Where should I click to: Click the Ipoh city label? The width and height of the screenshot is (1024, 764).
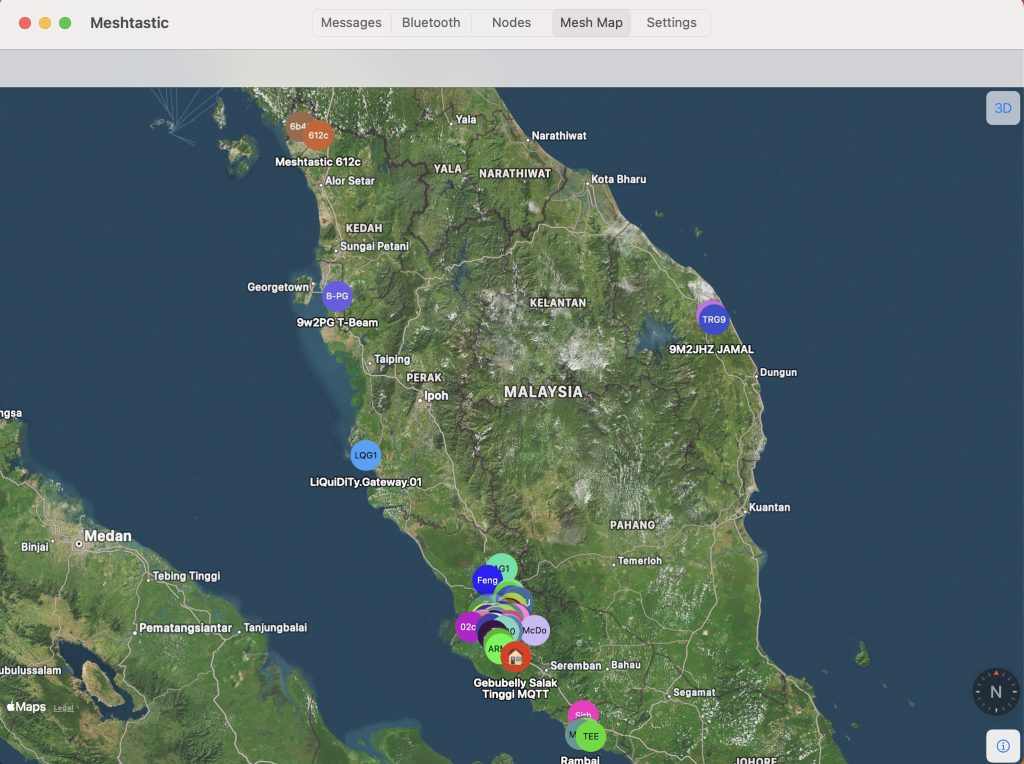click(436, 396)
